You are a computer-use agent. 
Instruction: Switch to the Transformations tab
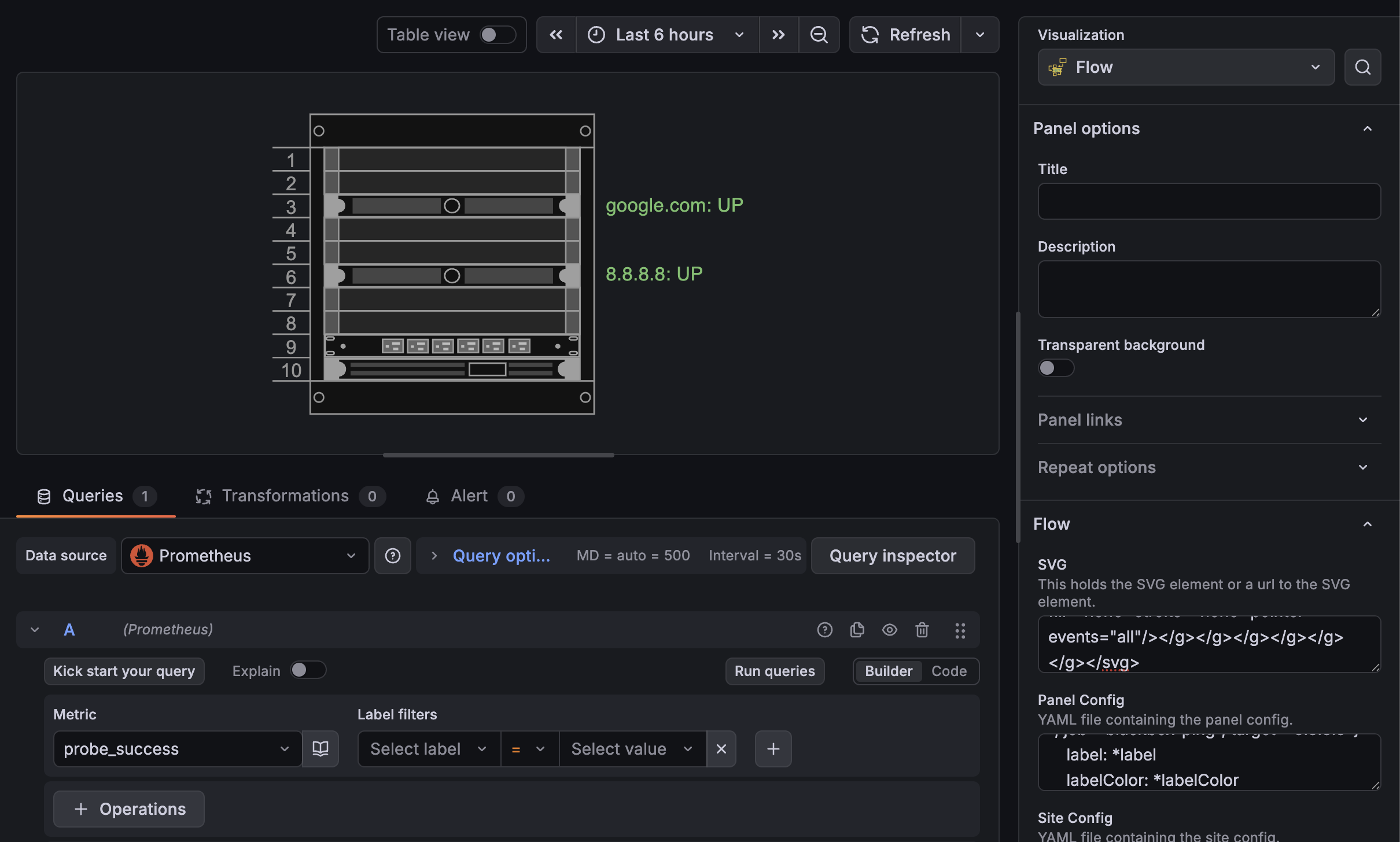coord(286,496)
